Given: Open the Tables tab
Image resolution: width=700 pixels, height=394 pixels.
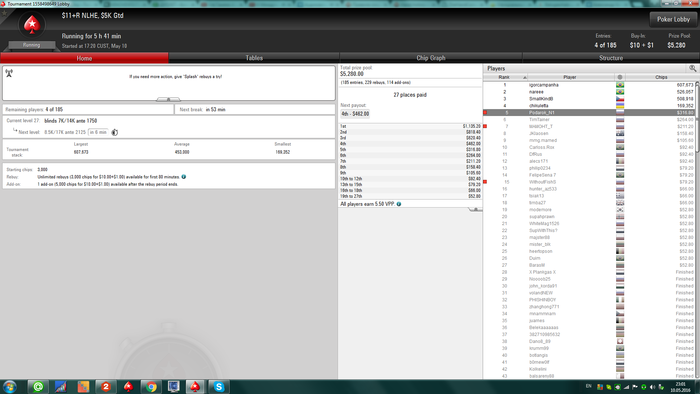Looking at the screenshot, I should tap(254, 58).
